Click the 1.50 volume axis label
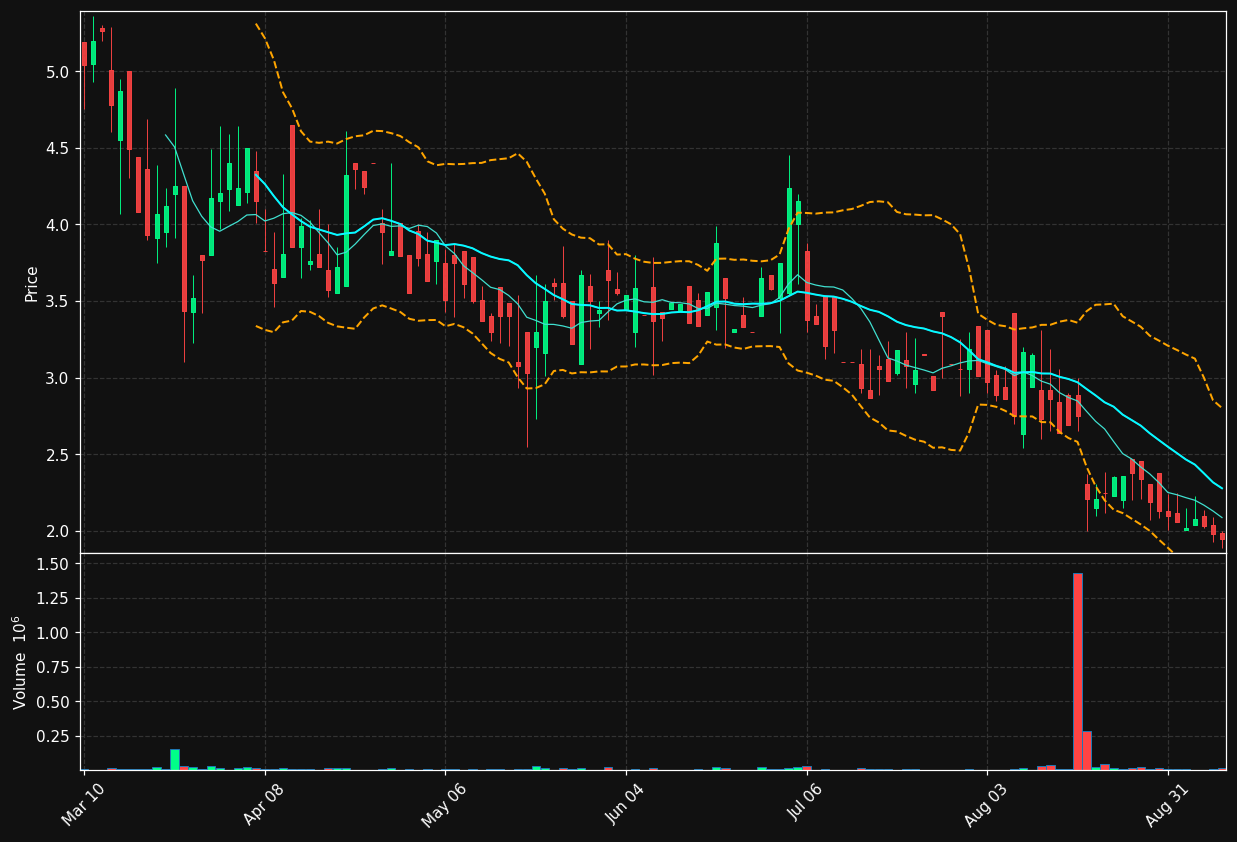 (53, 564)
